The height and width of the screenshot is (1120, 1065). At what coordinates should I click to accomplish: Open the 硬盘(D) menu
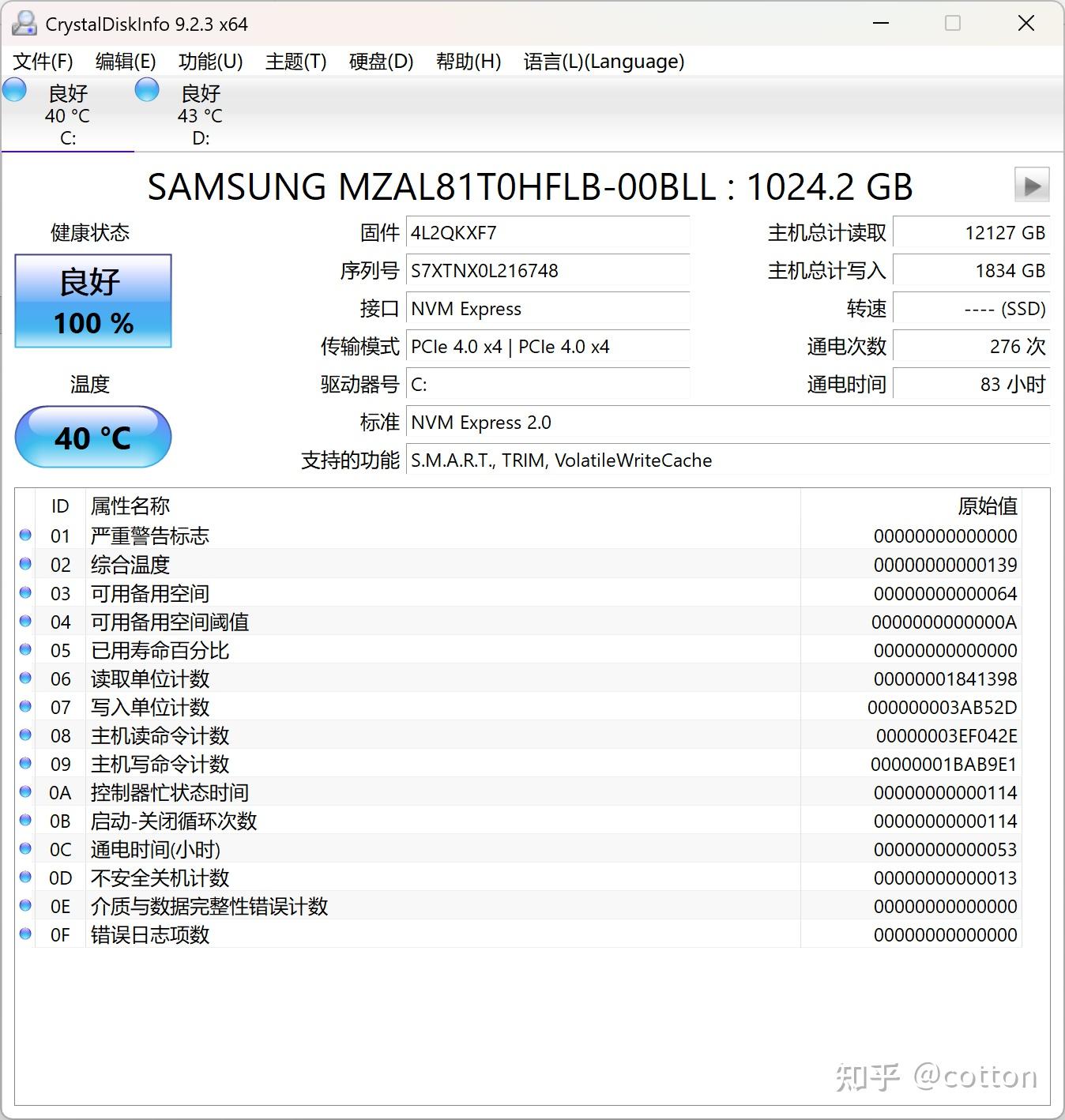point(382,62)
